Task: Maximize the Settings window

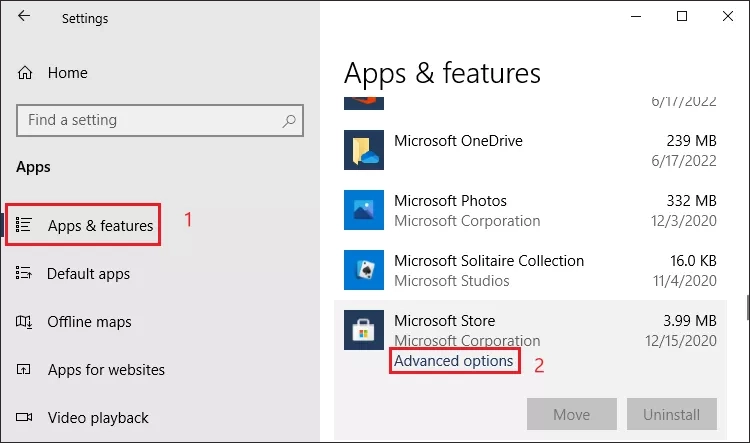Action: (x=682, y=16)
